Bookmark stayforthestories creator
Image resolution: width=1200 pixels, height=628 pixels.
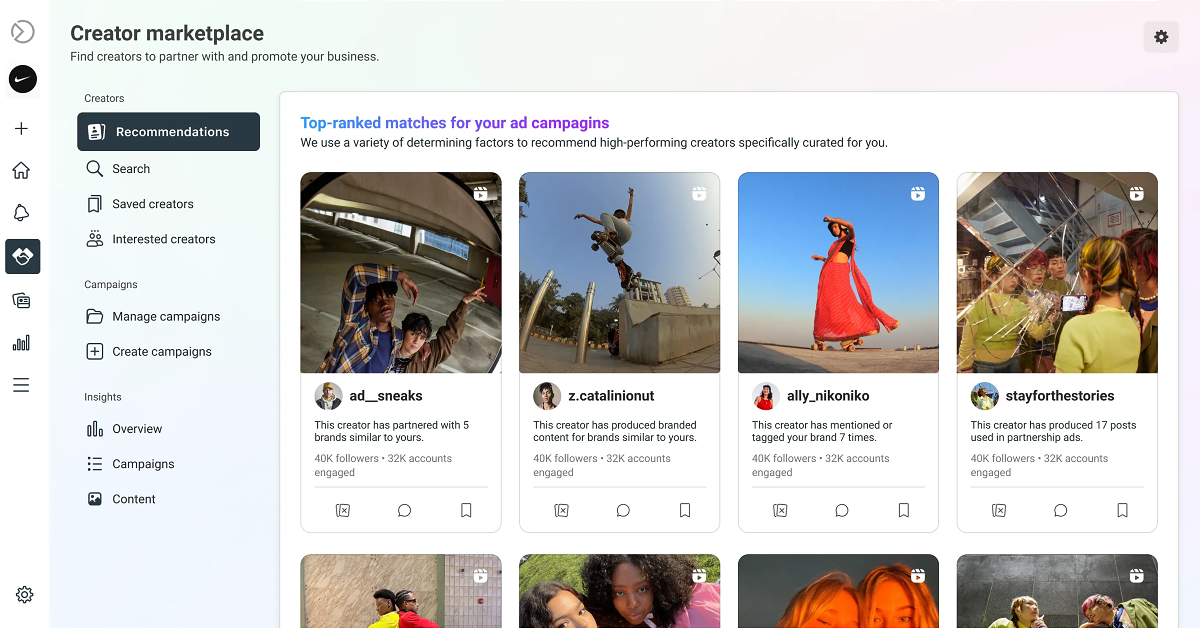click(x=1123, y=510)
